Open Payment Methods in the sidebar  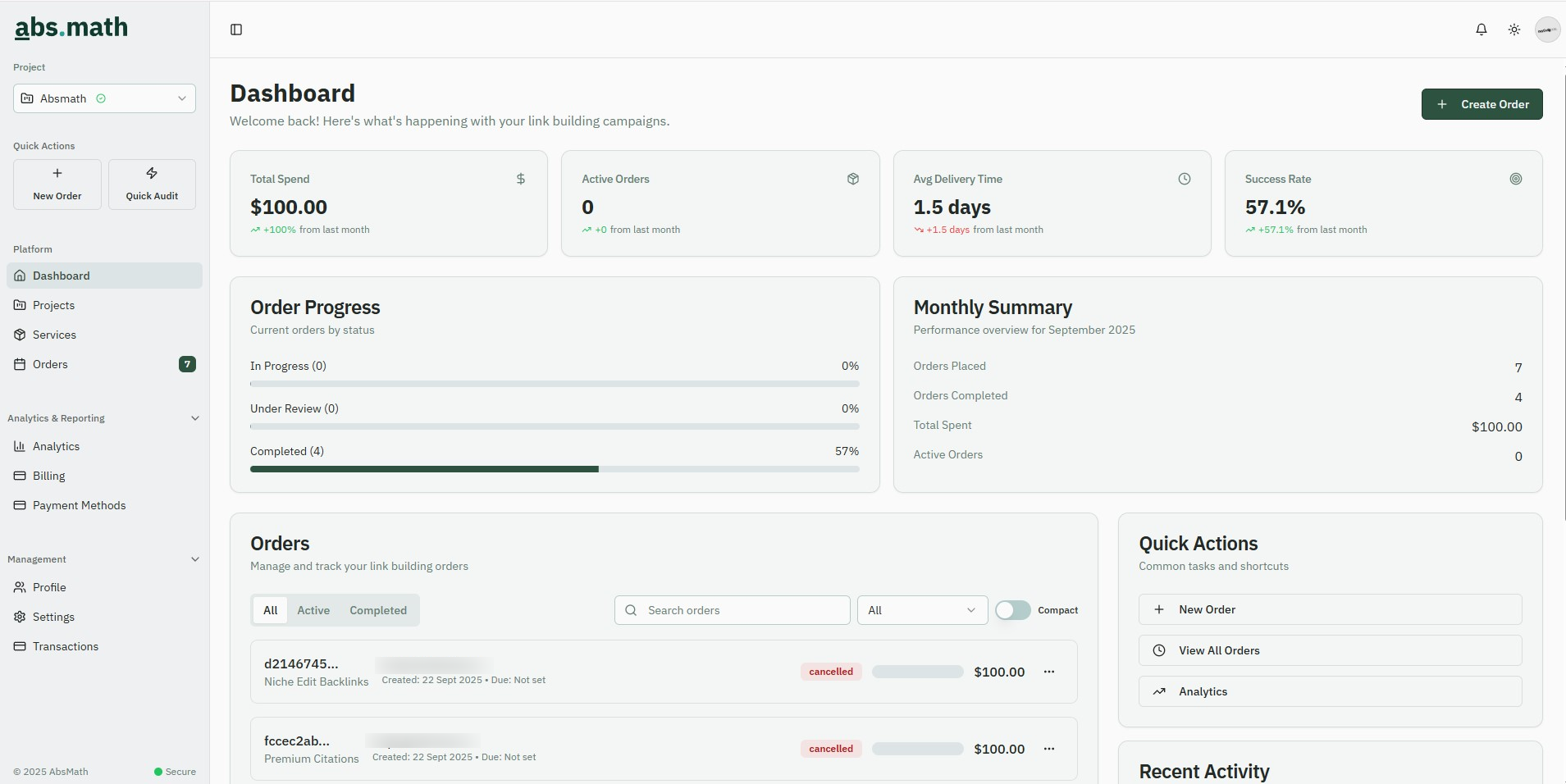[x=78, y=505]
